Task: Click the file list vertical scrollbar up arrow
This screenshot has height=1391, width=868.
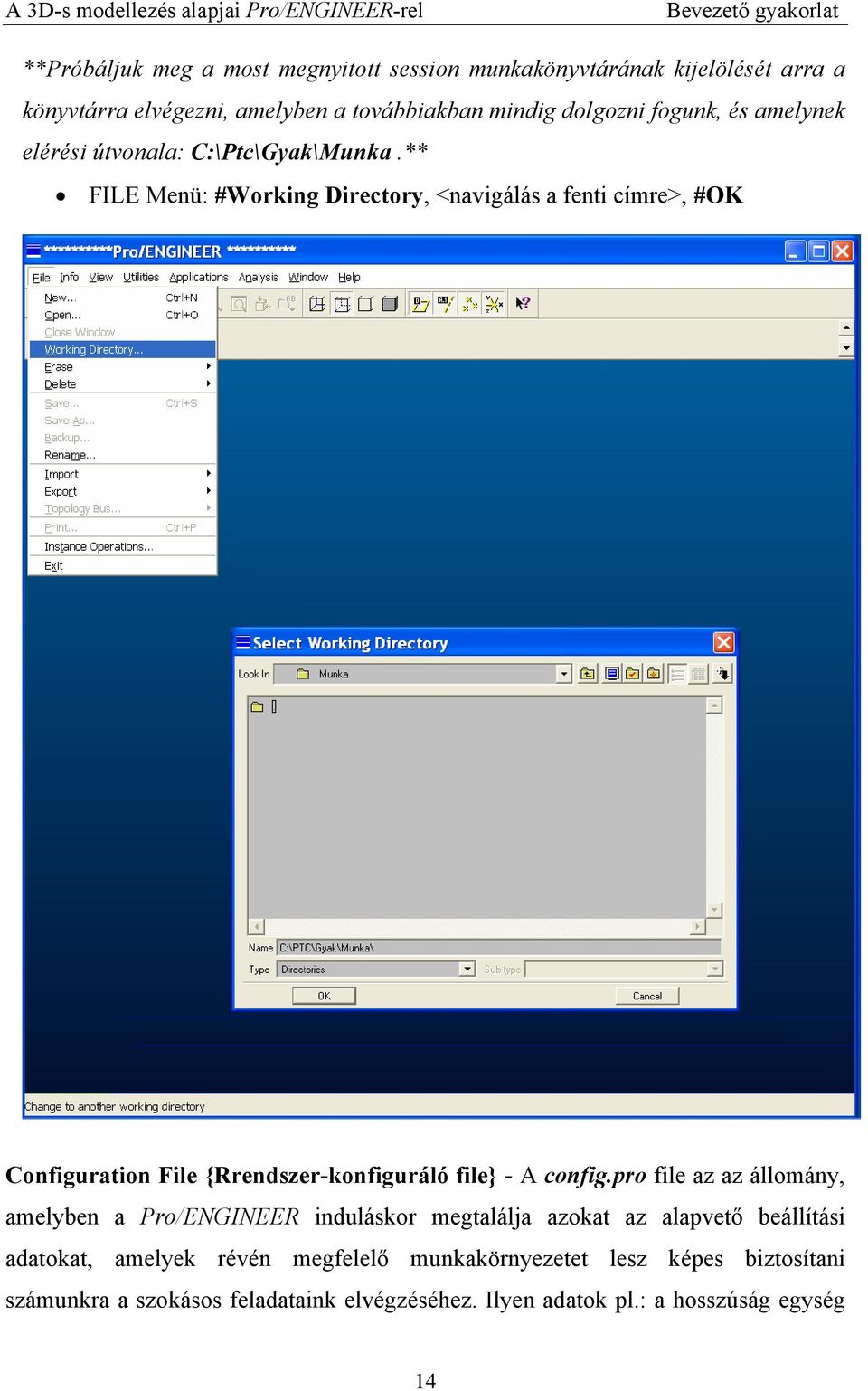Action: (x=714, y=705)
